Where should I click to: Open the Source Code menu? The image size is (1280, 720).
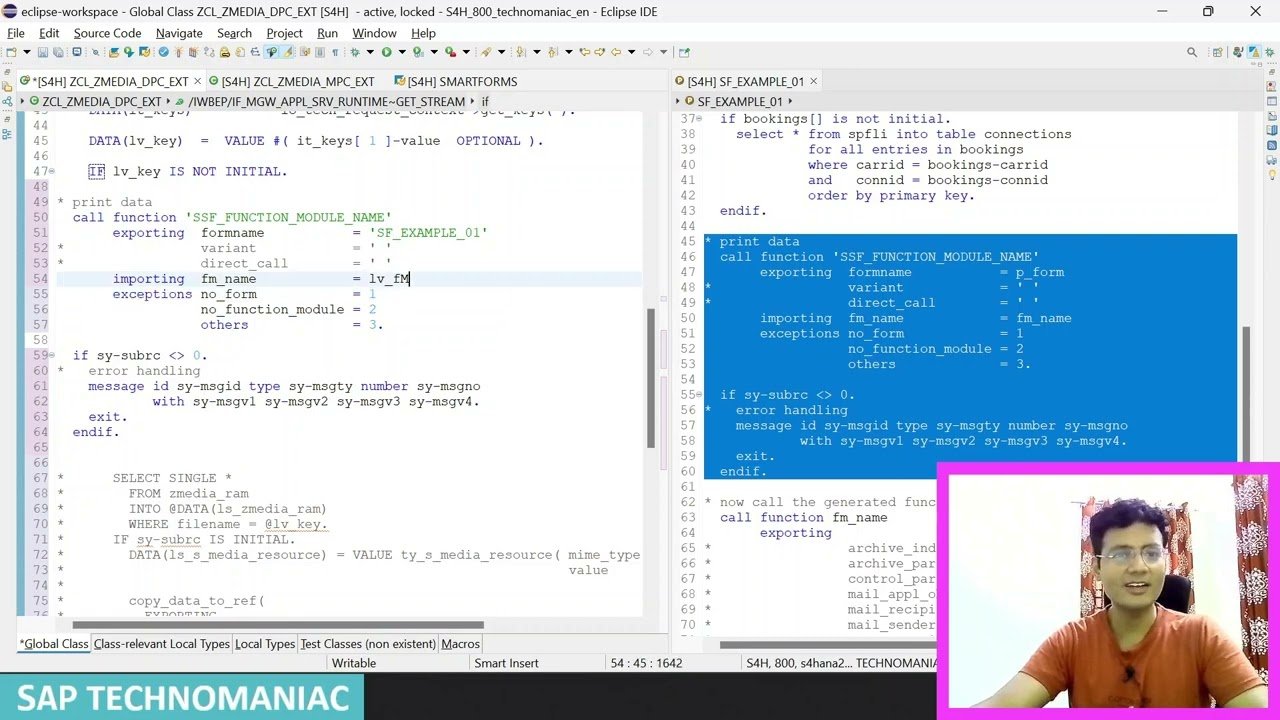tap(107, 33)
